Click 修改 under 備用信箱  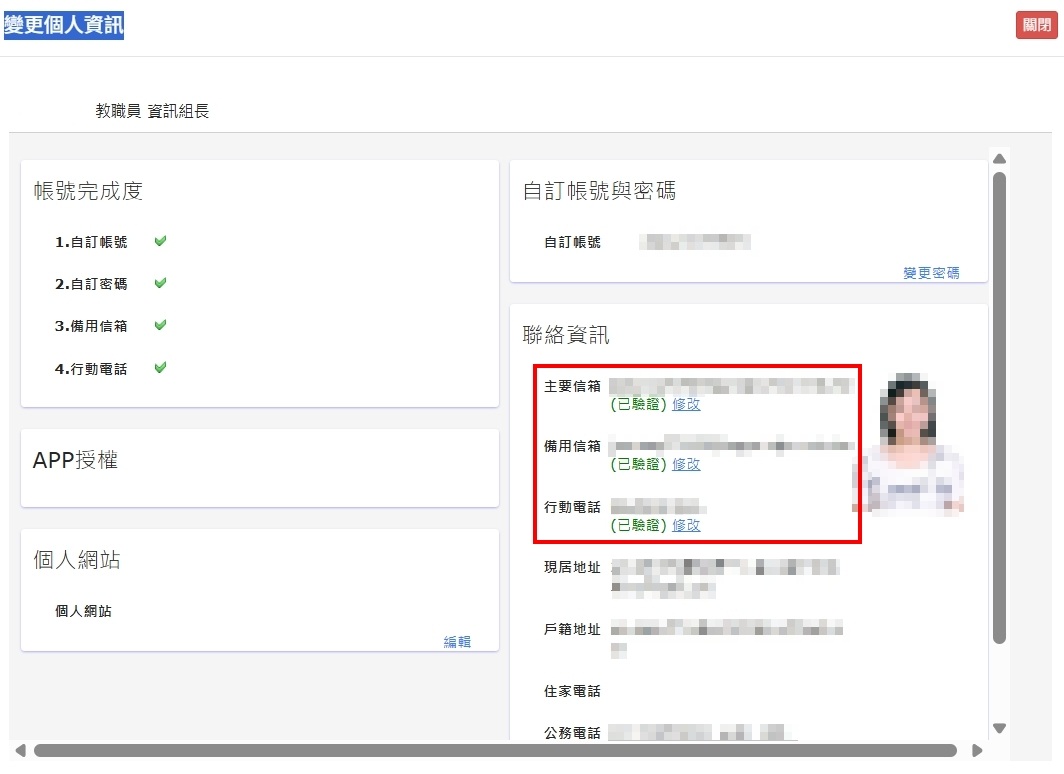pyautogui.click(x=686, y=465)
